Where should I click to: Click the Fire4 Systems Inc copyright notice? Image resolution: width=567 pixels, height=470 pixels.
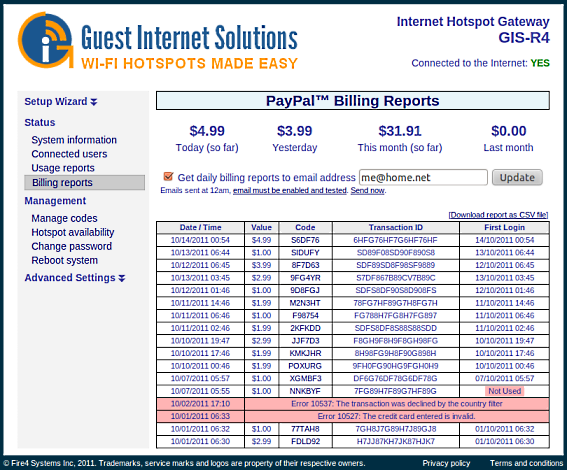pyautogui.click(x=184, y=463)
